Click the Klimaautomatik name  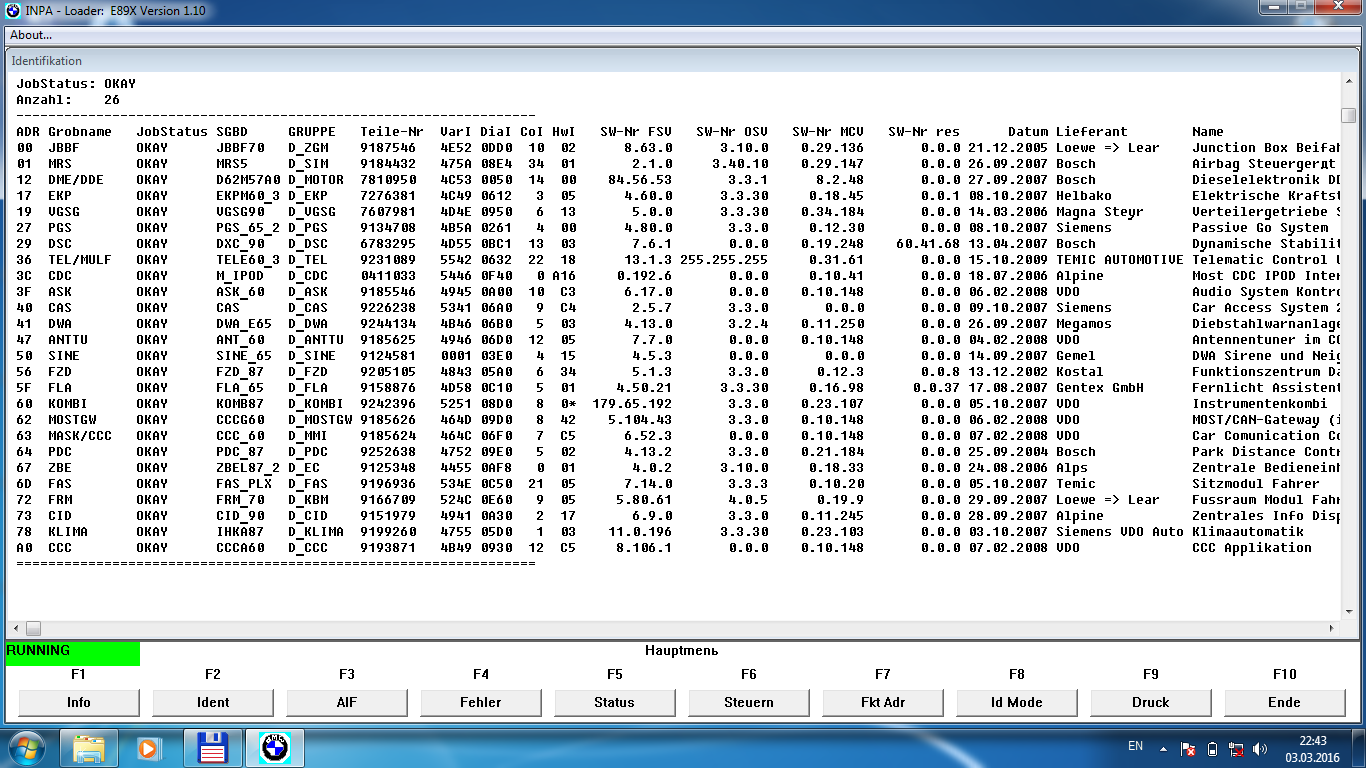tap(1248, 532)
